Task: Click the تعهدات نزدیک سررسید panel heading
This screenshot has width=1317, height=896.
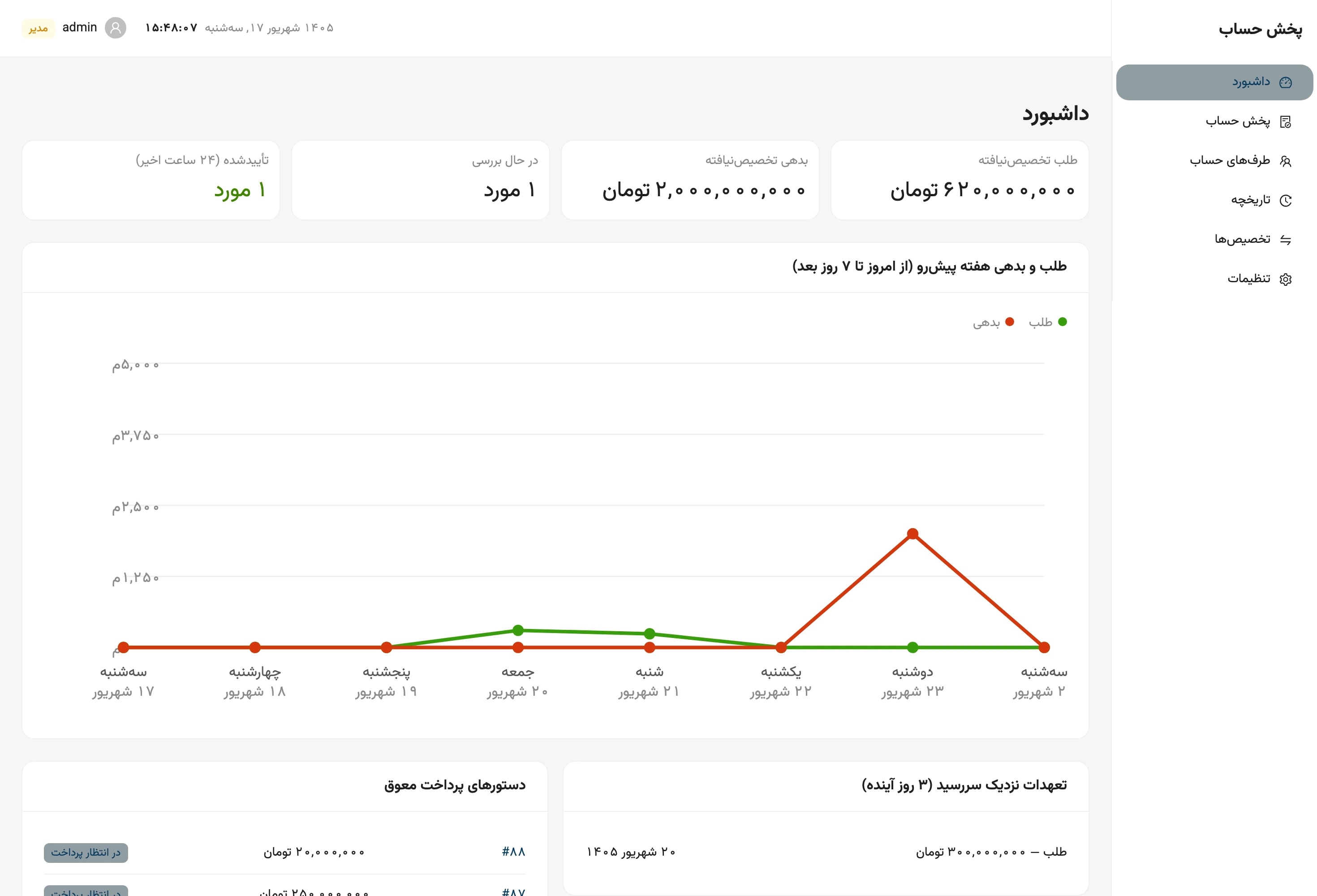Action: [964, 785]
